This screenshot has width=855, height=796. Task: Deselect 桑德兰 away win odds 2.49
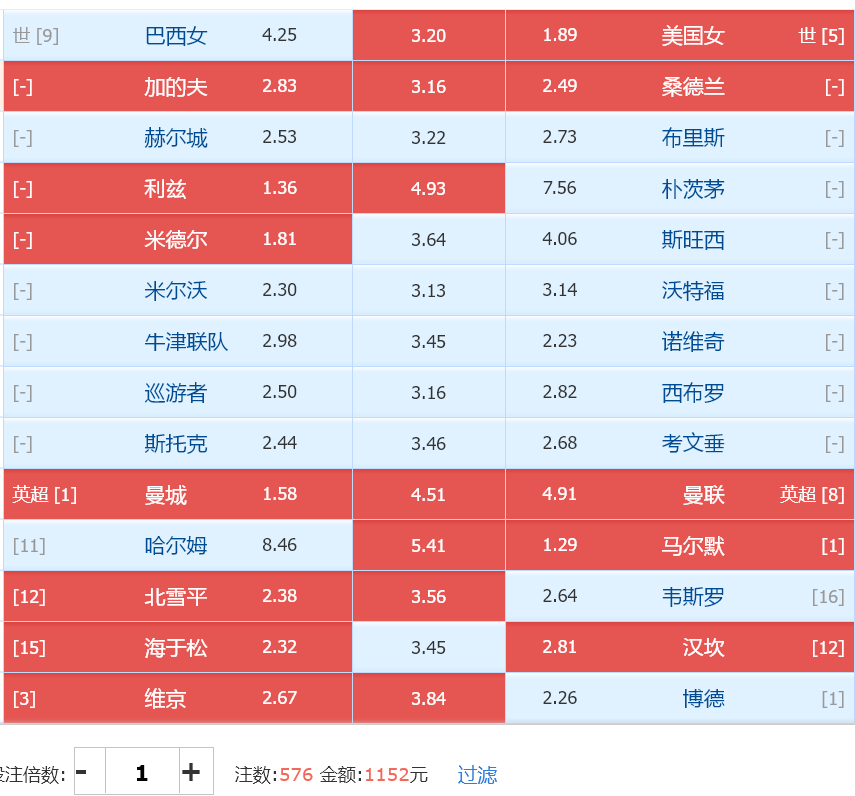(679, 87)
